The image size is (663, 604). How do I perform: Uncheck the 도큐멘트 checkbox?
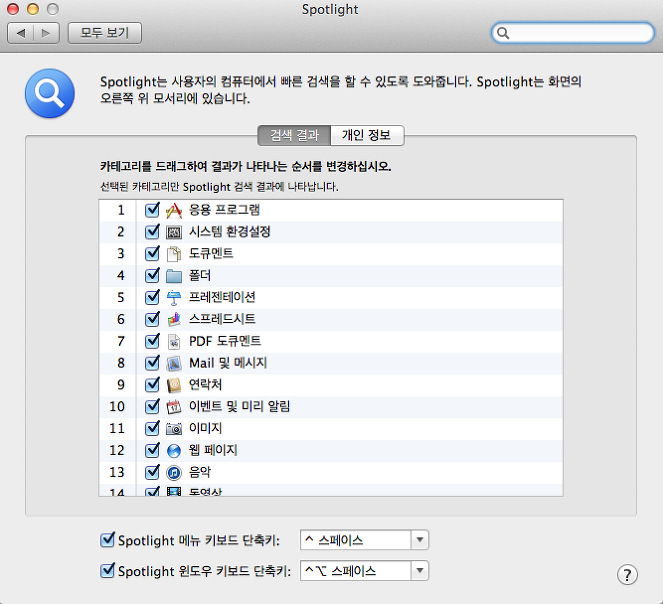pyautogui.click(x=152, y=253)
